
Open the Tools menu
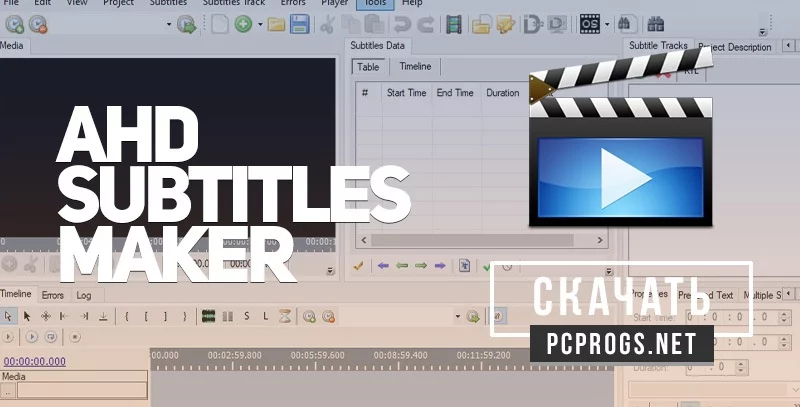click(375, 3)
